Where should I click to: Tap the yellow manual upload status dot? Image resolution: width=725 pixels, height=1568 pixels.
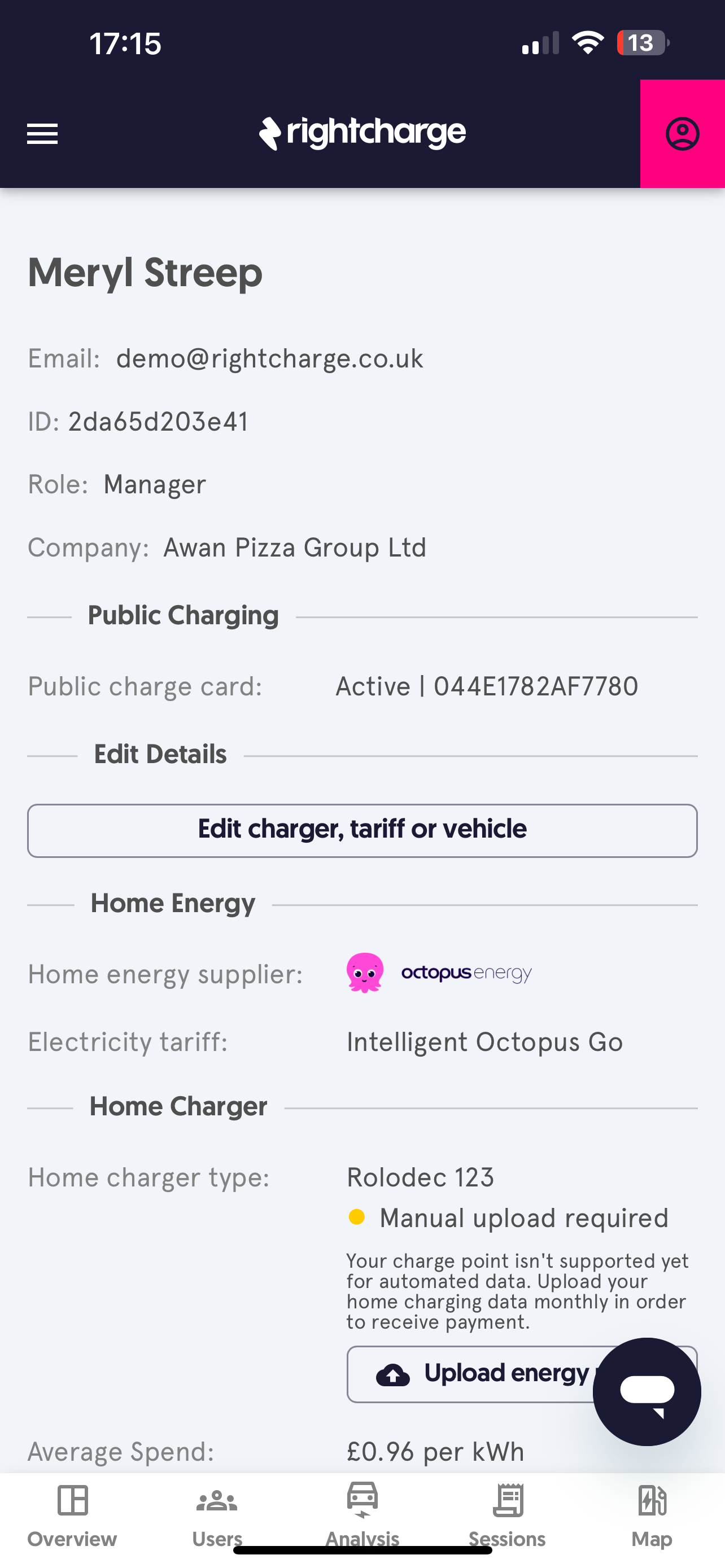[357, 1217]
